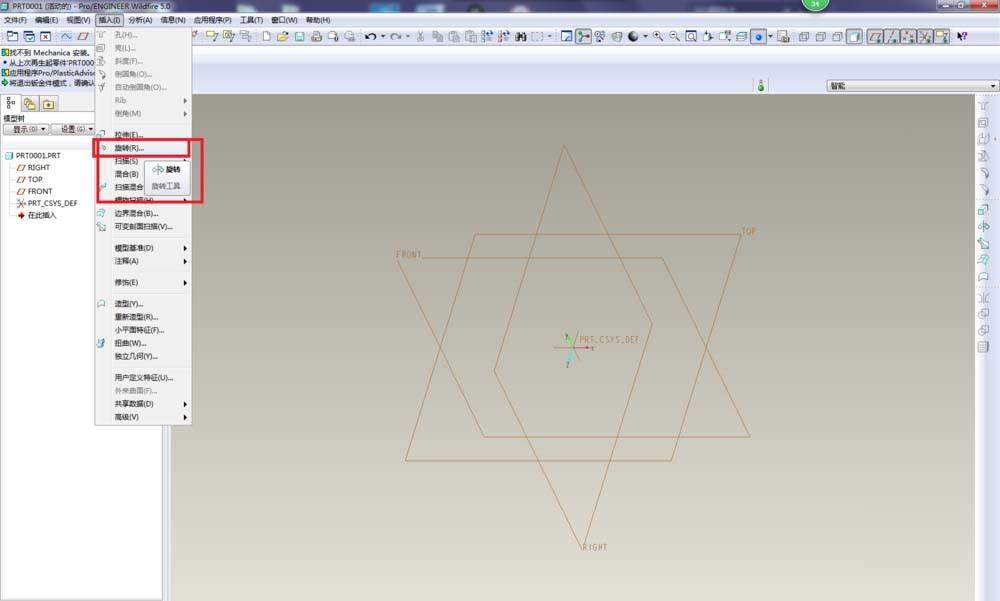This screenshot has width=1000, height=601.
Task: Open the 分析(A) menu
Action: point(140,20)
